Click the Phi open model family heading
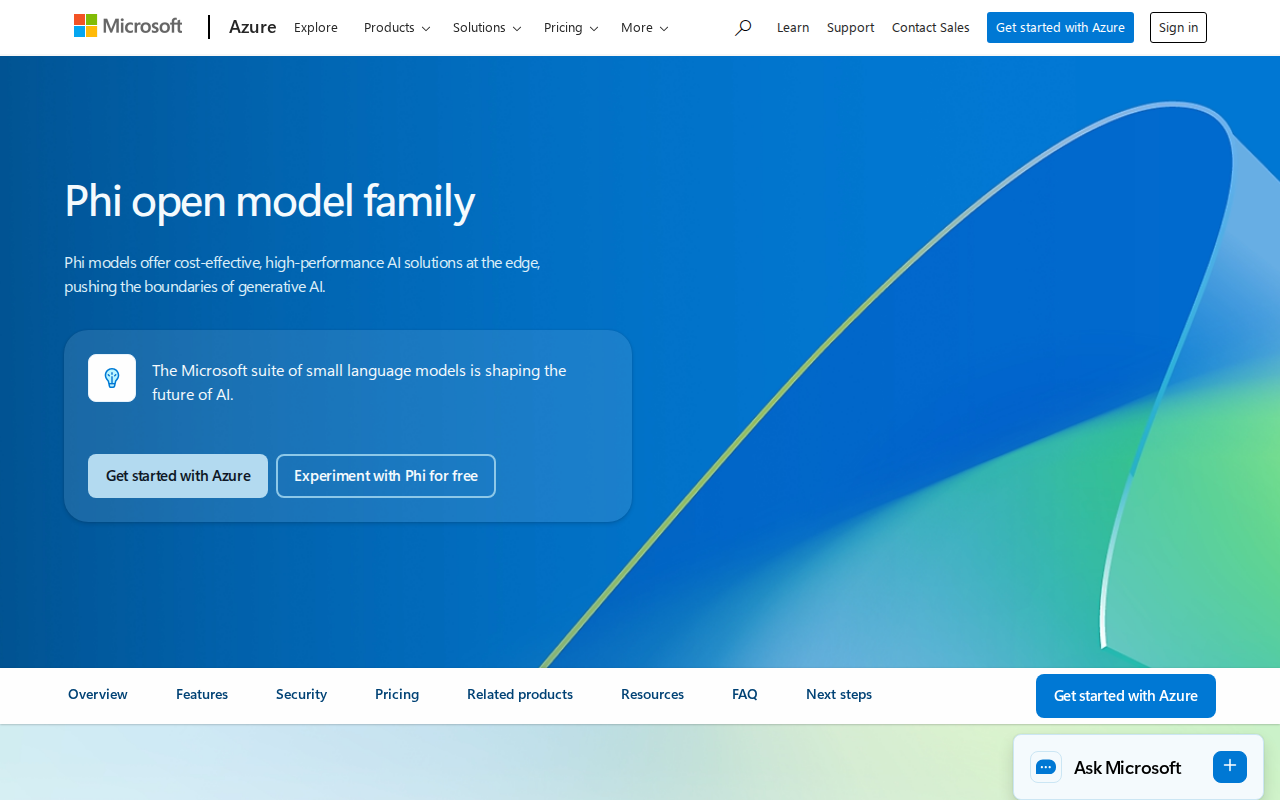 (270, 201)
